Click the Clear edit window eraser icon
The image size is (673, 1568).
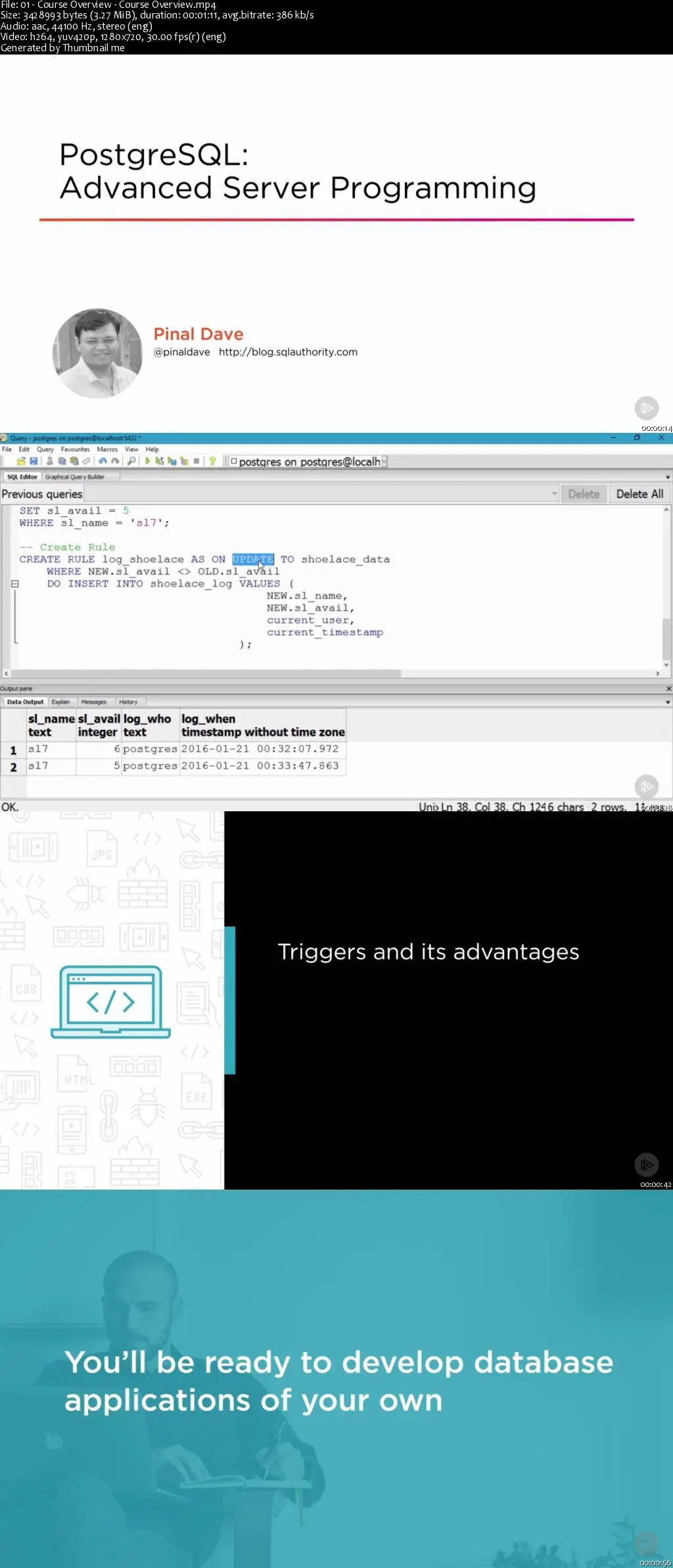(87, 461)
